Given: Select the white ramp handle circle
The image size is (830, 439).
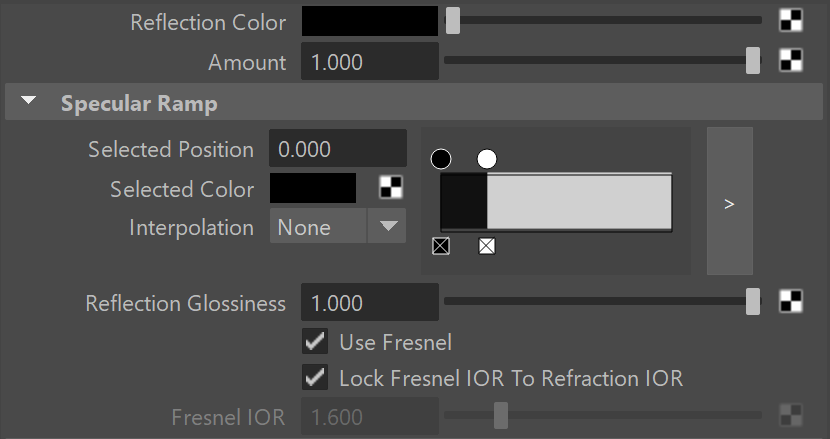Looking at the screenshot, I should click(487, 159).
